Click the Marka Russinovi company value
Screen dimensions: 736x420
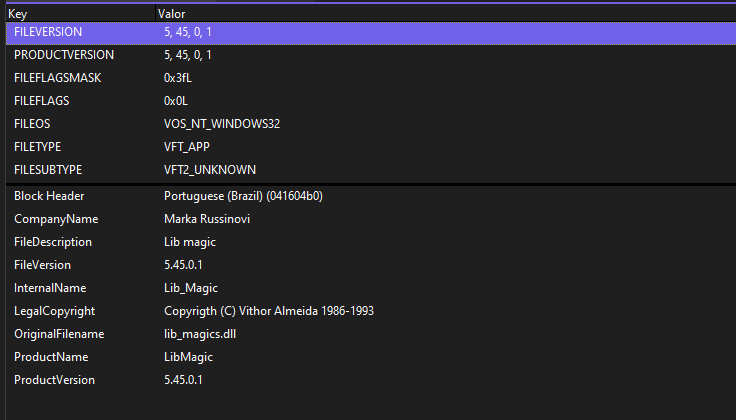click(207, 219)
